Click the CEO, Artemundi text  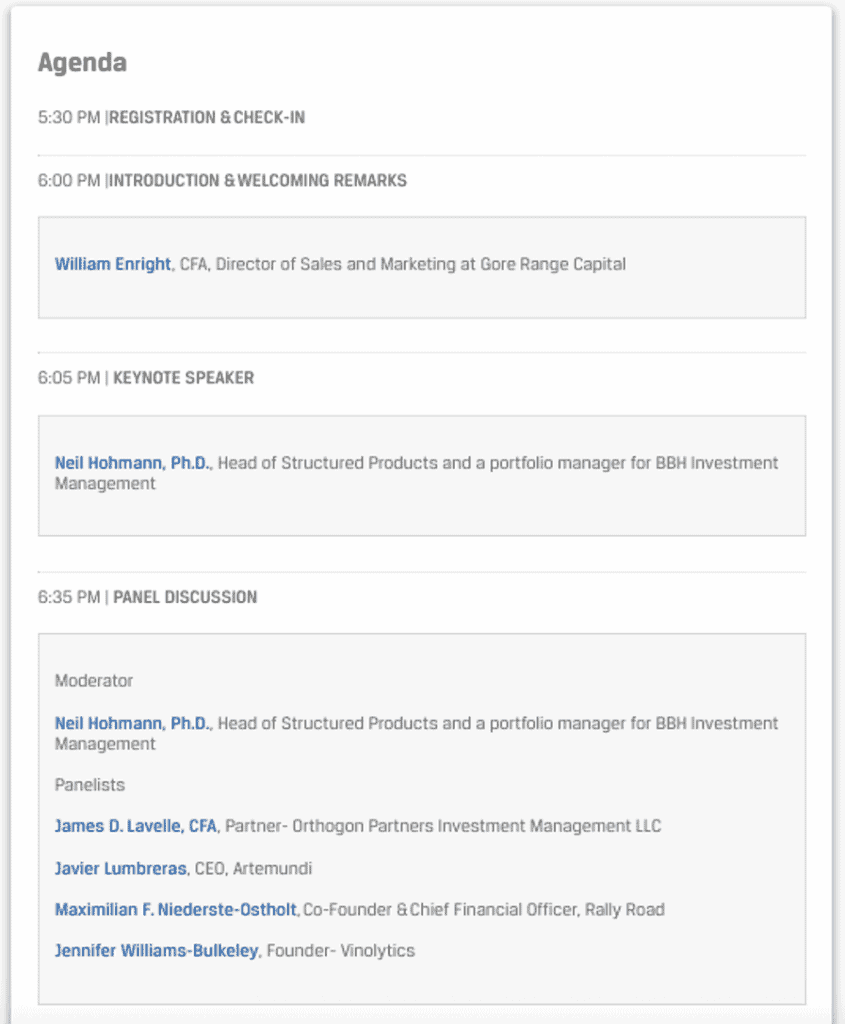click(x=253, y=869)
